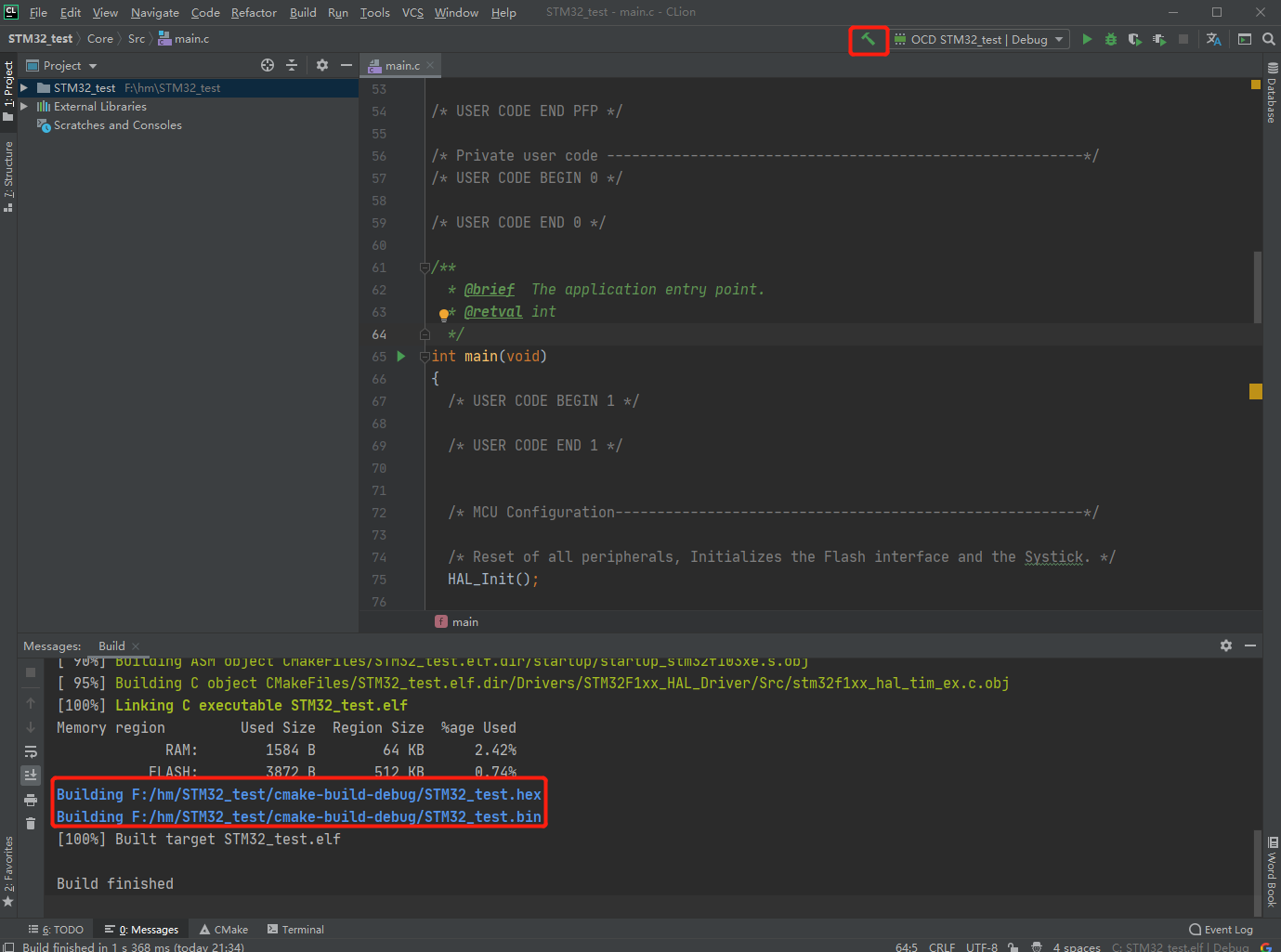Screen dimensions: 1281x952
Task: Open the Event Log
Action: [1222, 929]
